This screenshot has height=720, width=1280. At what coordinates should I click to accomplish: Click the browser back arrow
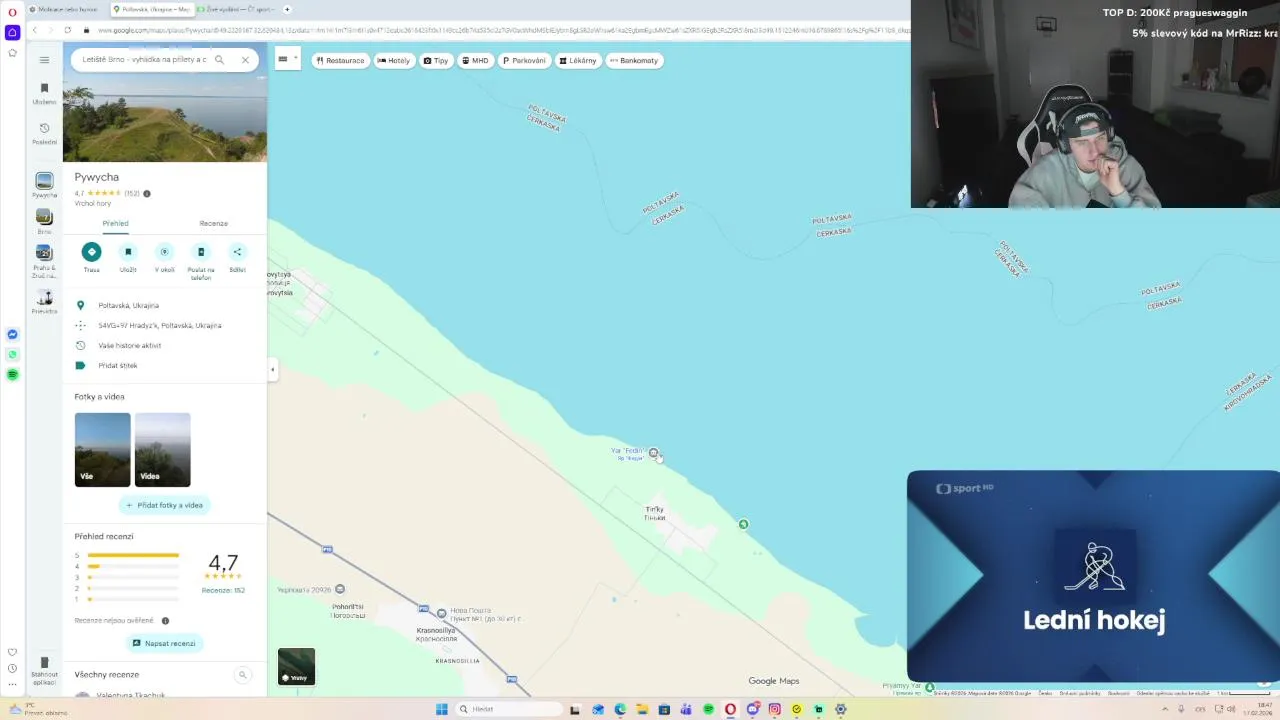pos(34,30)
